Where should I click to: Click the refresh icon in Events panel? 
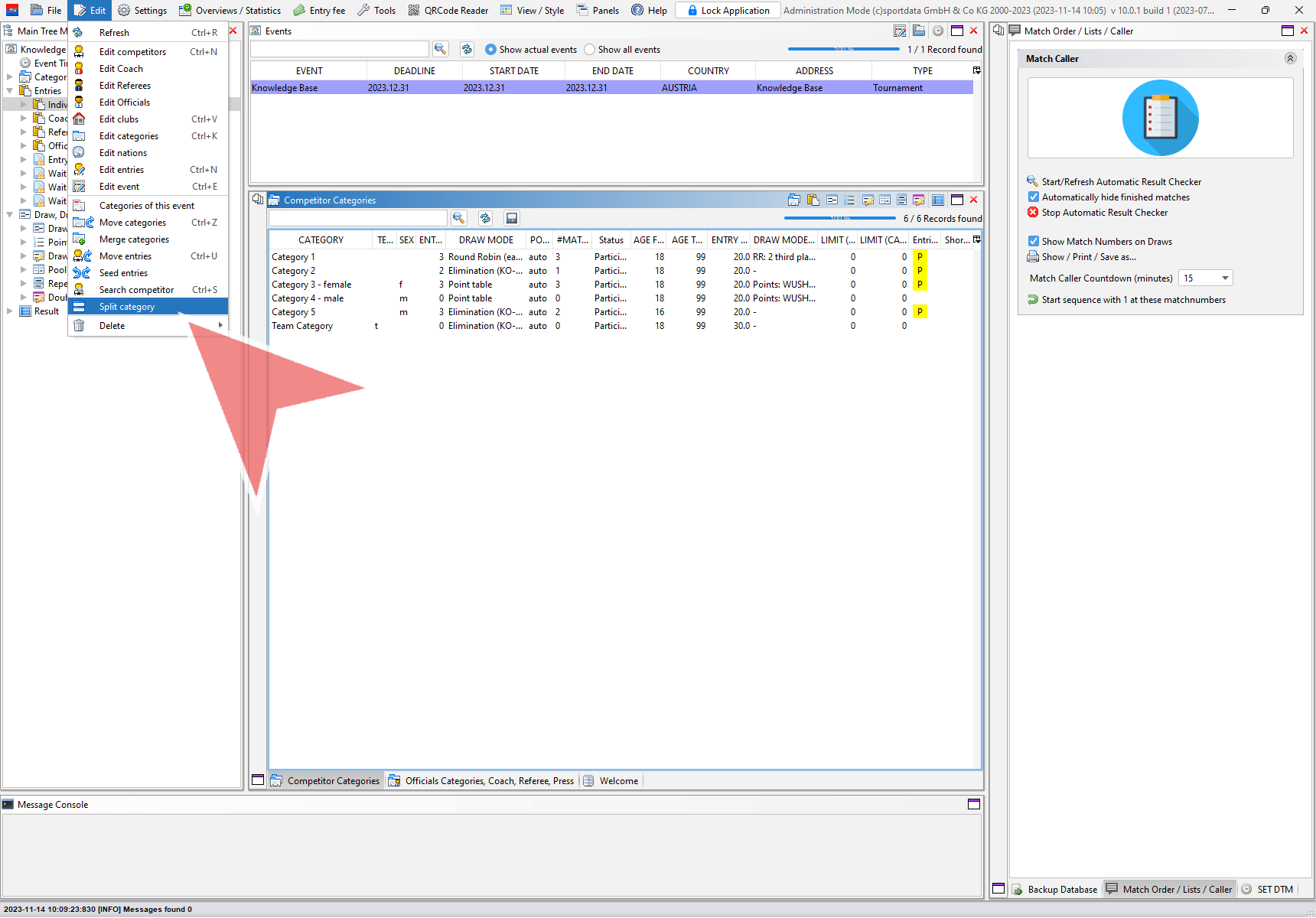coord(467,50)
